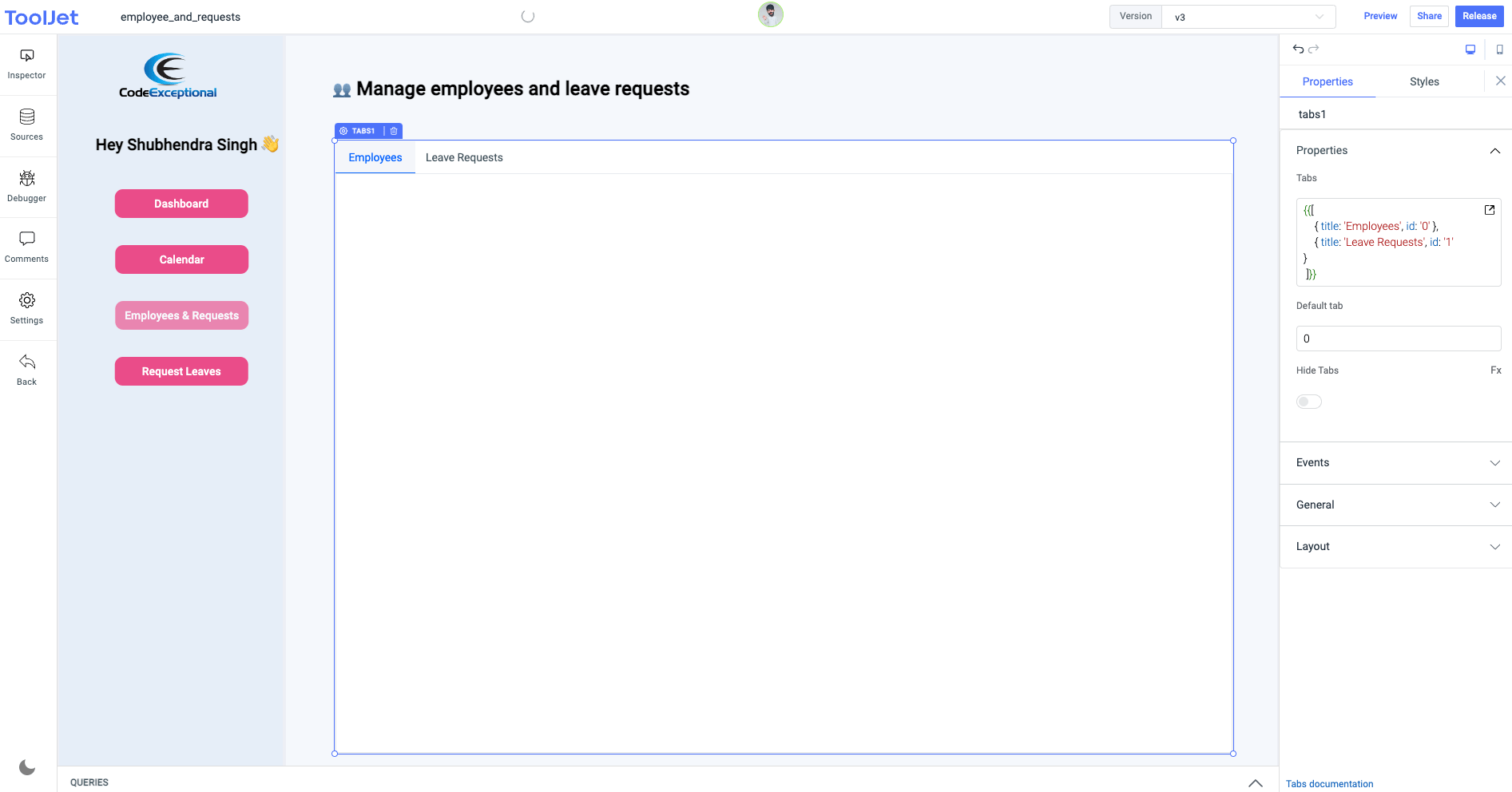1512x792 pixels.
Task: Collapse the Properties section
Action: (1495, 150)
